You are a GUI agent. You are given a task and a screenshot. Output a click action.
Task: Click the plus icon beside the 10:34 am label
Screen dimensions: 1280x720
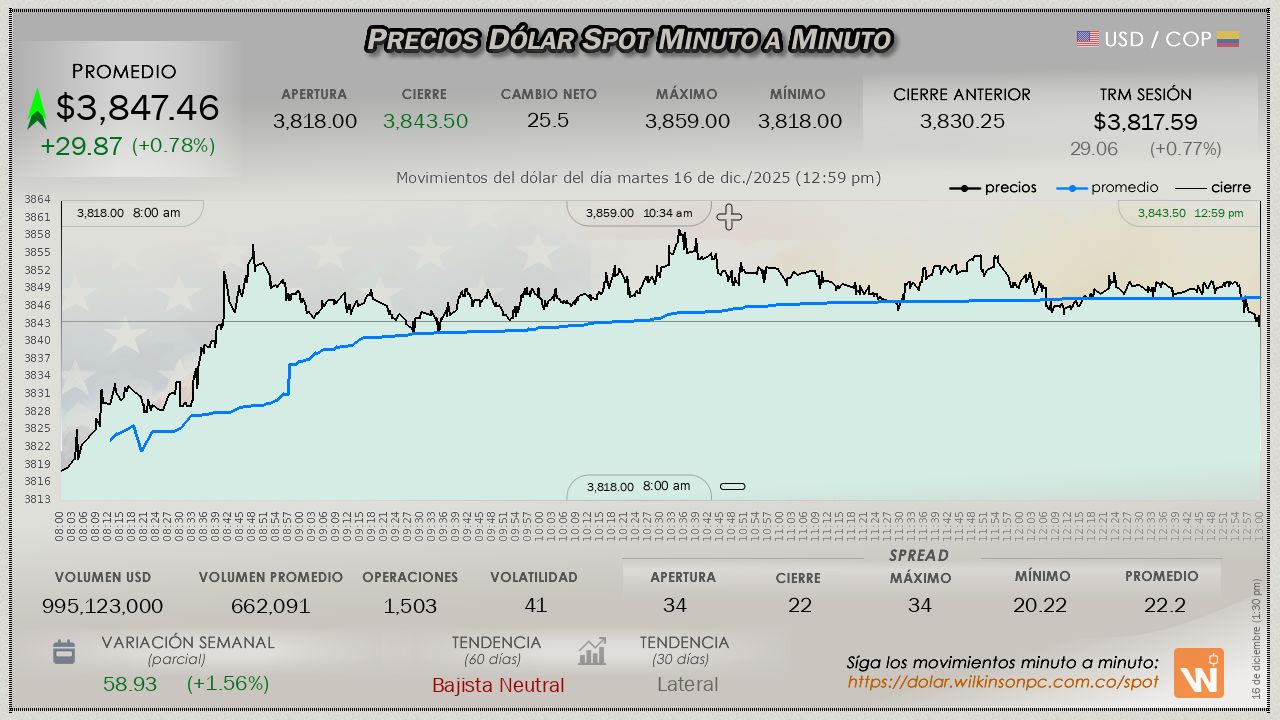coord(729,217)
